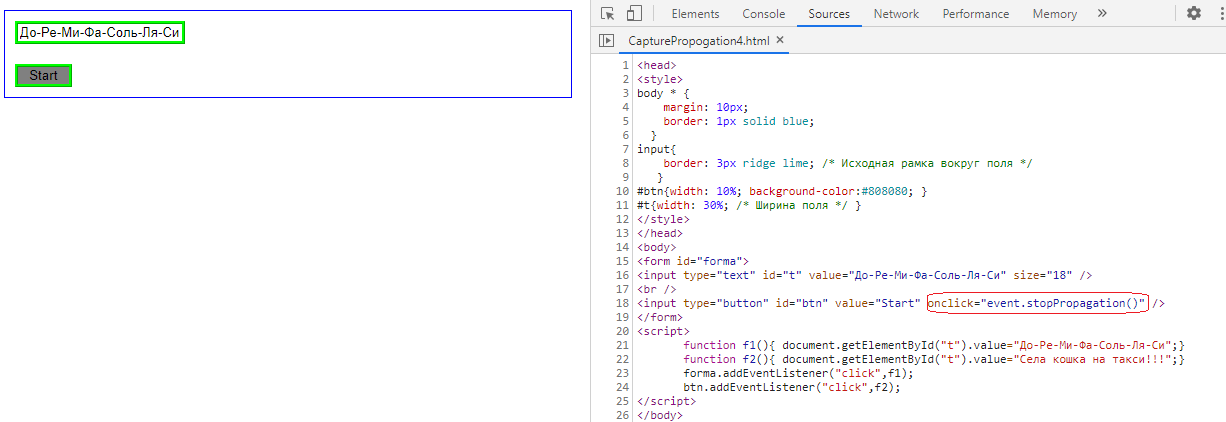Activate the inspect element picker tool

608,14
